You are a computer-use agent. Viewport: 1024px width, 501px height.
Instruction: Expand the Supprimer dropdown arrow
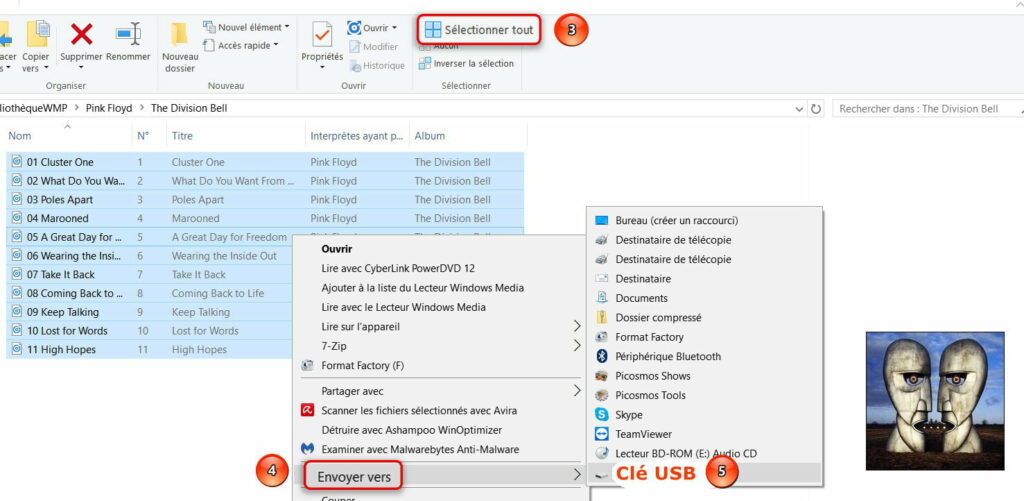pos(81,67)
